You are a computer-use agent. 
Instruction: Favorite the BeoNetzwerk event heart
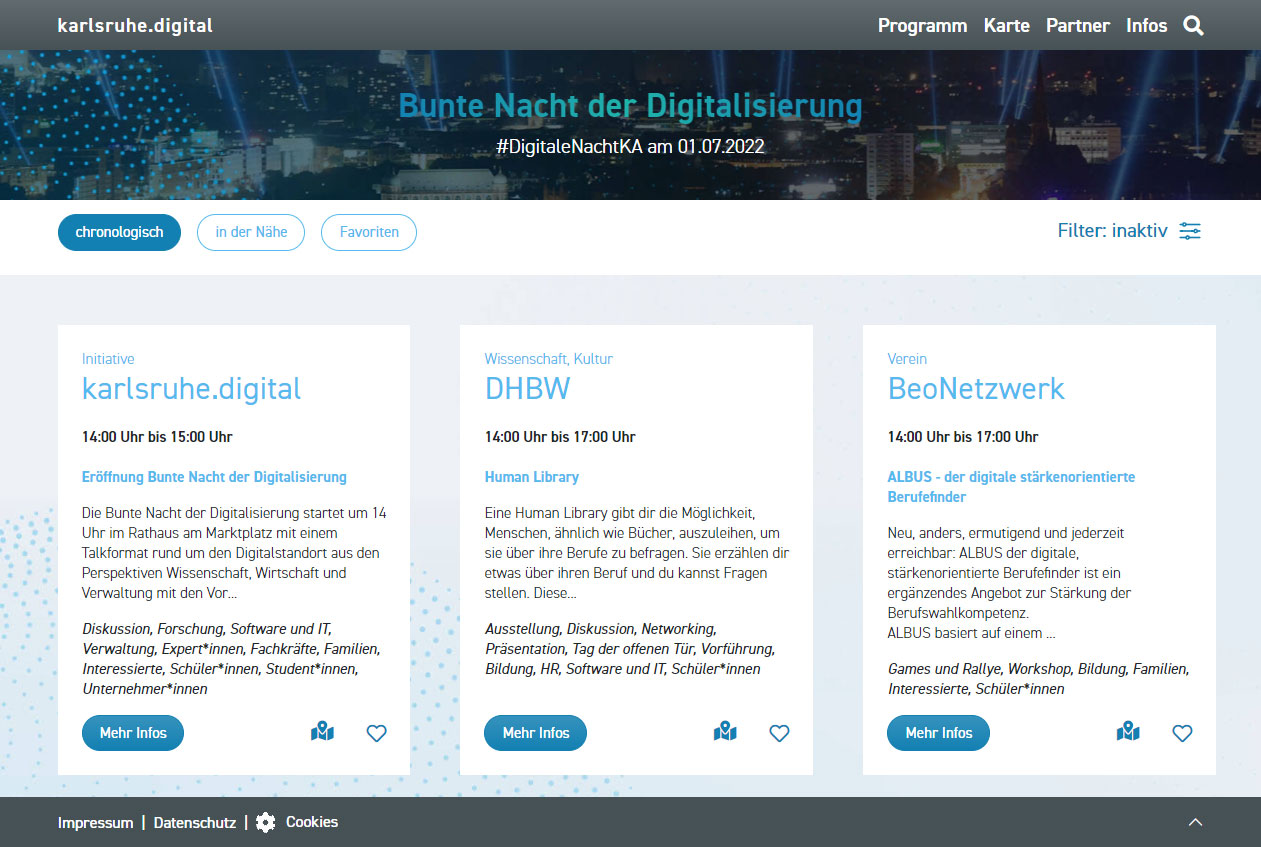coord(1182,733)
